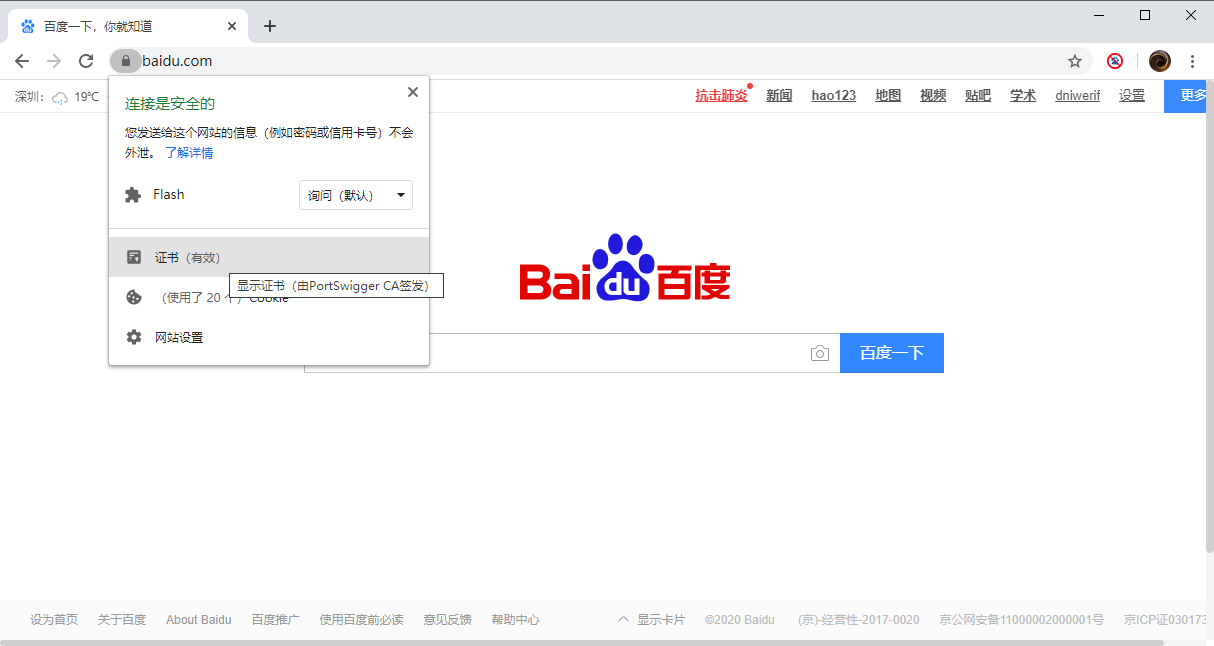Click the 意见反馈 footer link

[447, 620]
